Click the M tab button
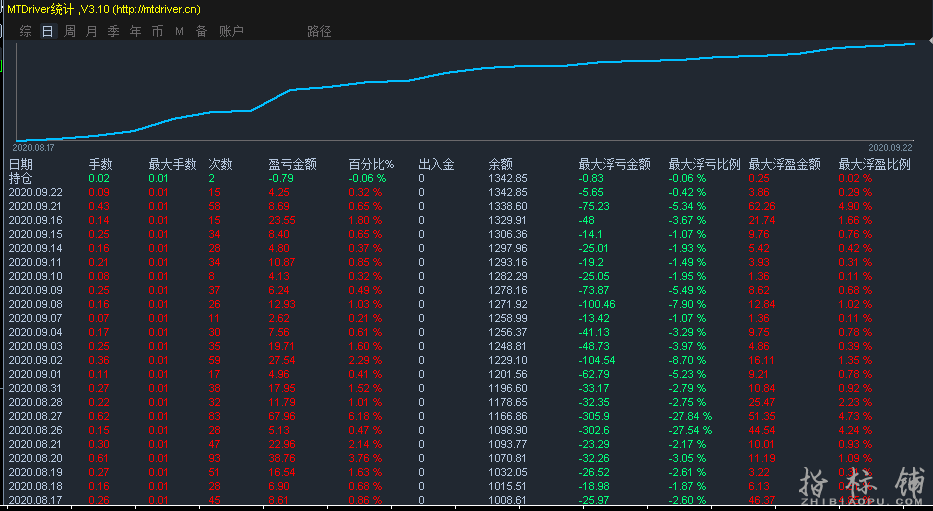The height and width of the screenshot is (511, 933). [180, 31]
